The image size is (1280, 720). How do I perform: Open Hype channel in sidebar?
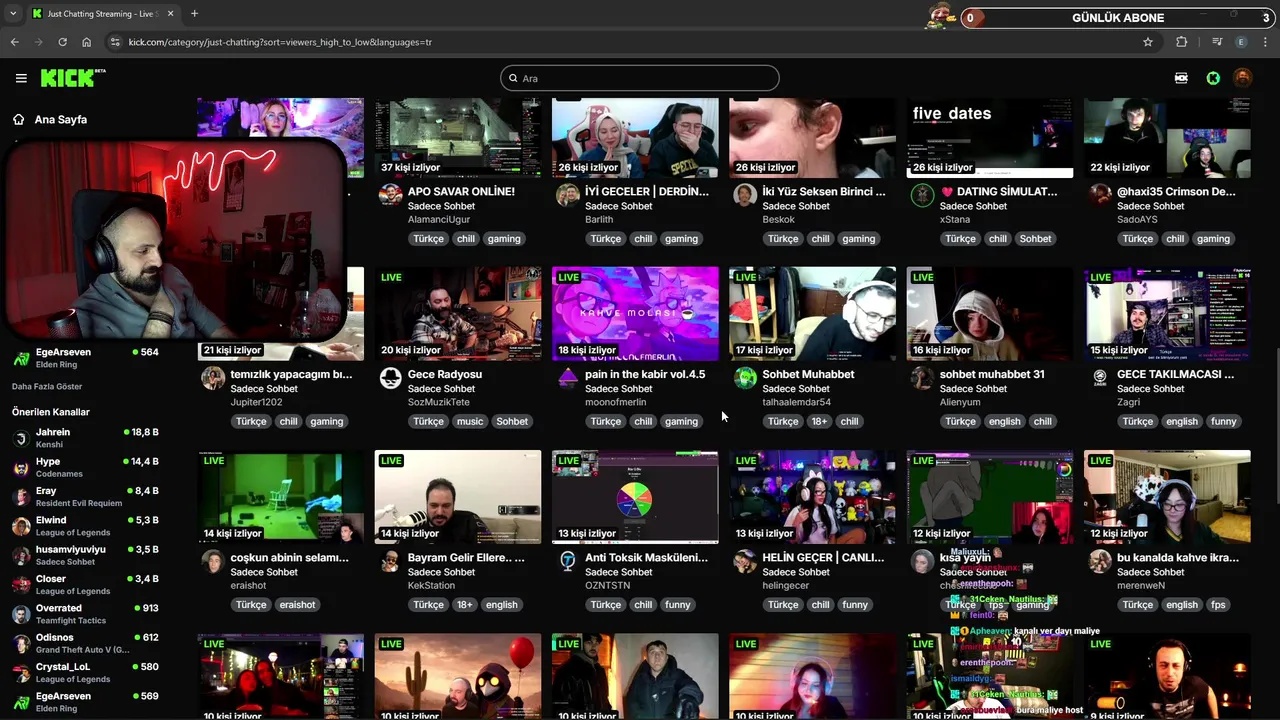(x=85, y=467)
